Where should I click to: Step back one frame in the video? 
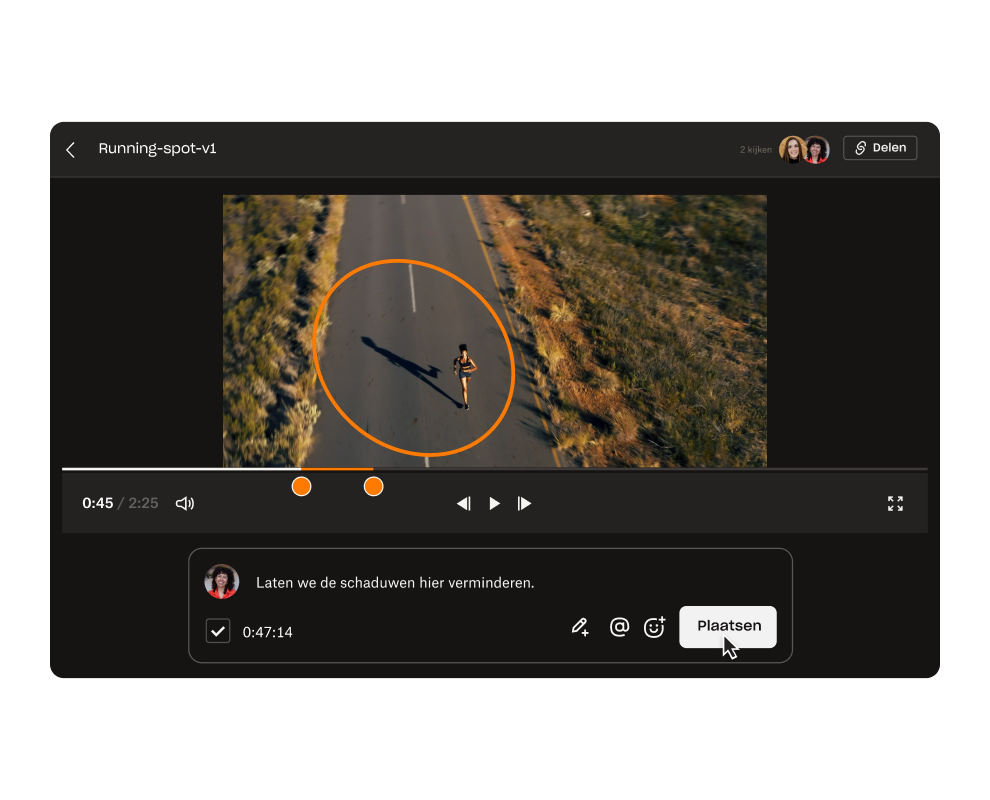464,503
